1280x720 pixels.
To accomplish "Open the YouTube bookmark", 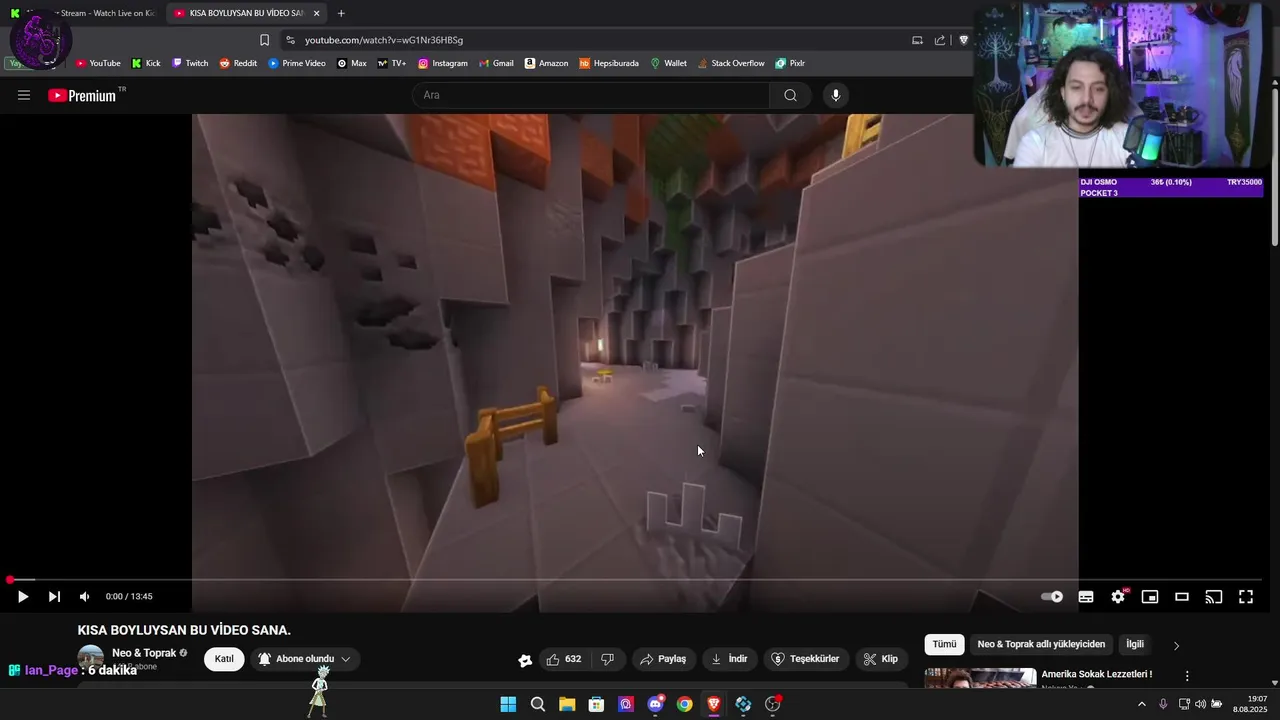I will click(x=98, y=63).
